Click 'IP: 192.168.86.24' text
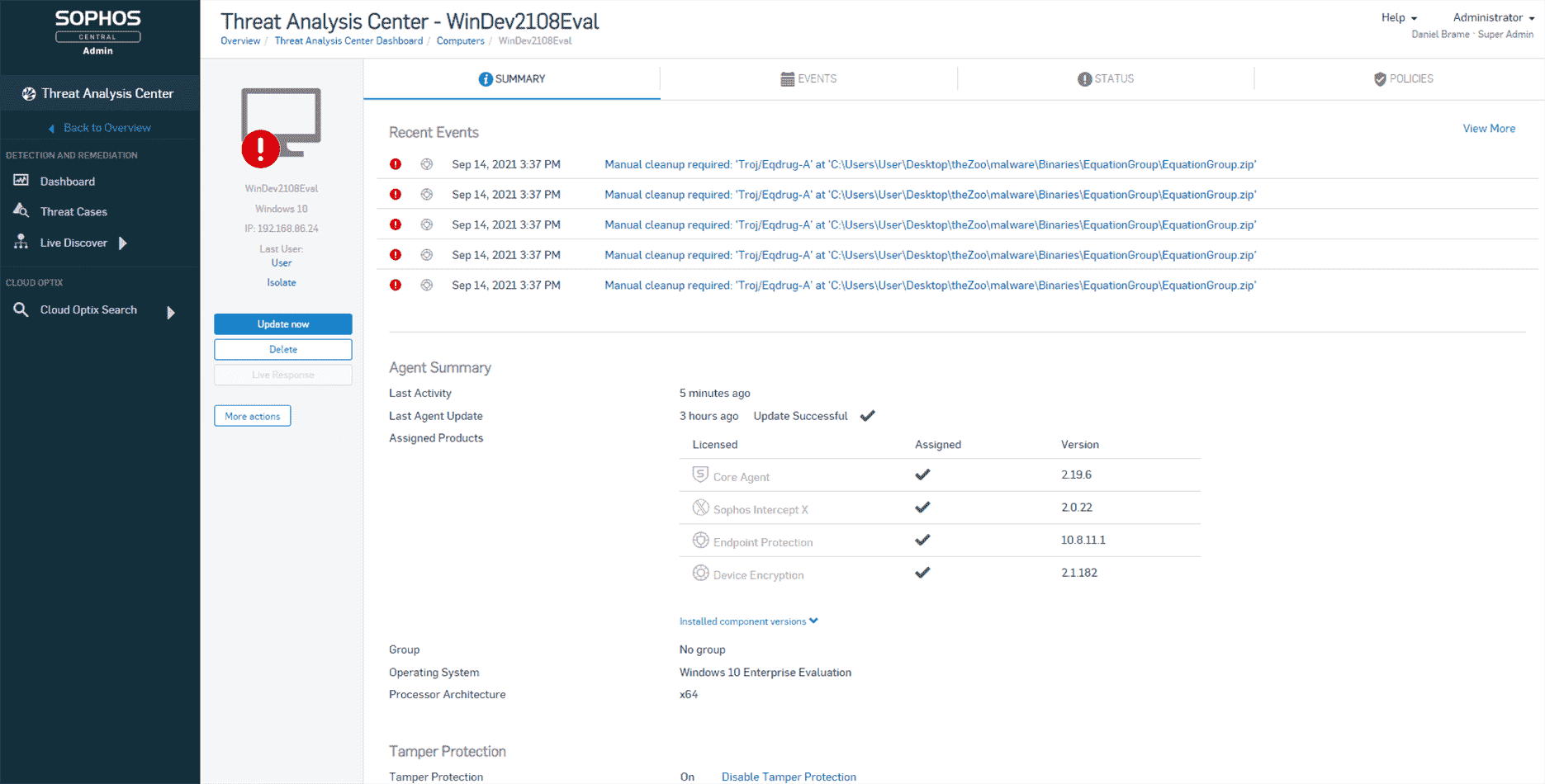Image resolution: width=1545 pixels, height=784 pixels. point(282,229)
